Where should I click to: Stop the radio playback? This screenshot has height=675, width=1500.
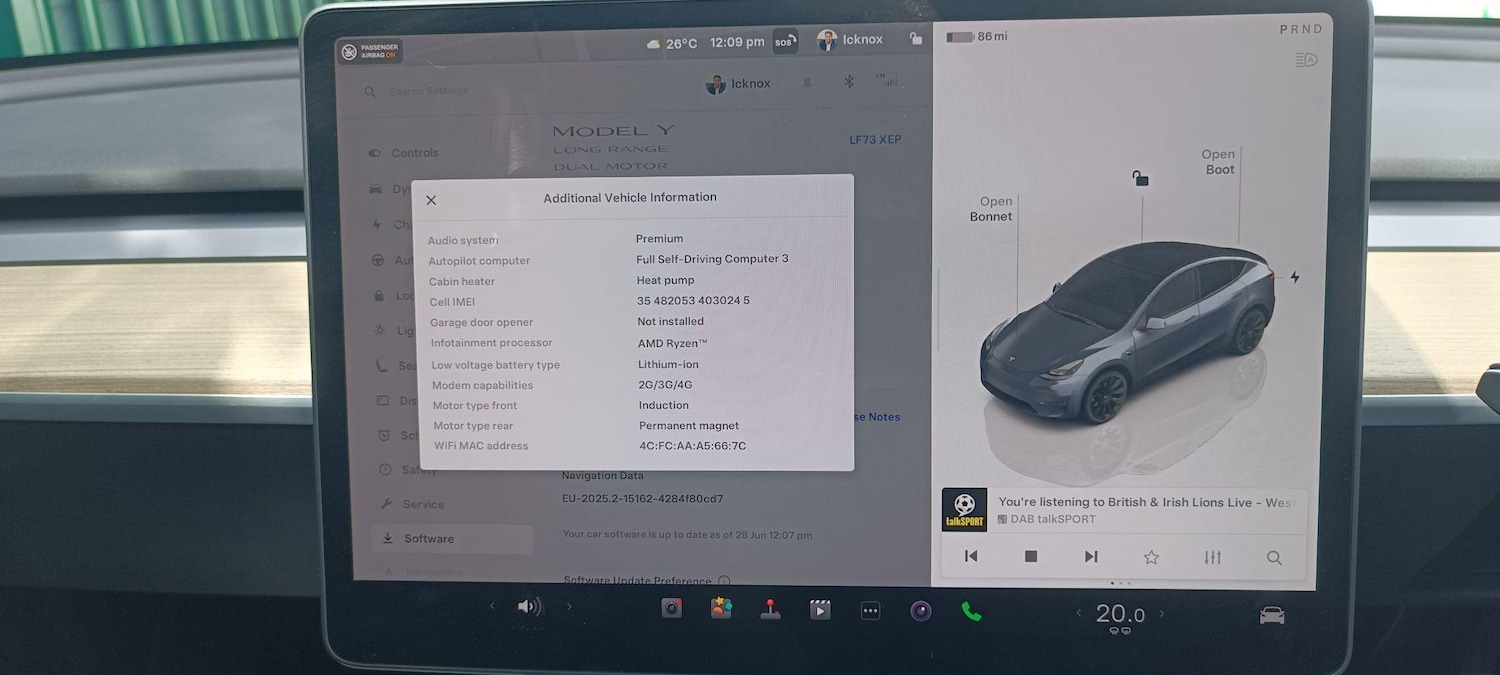point(1031,556)
